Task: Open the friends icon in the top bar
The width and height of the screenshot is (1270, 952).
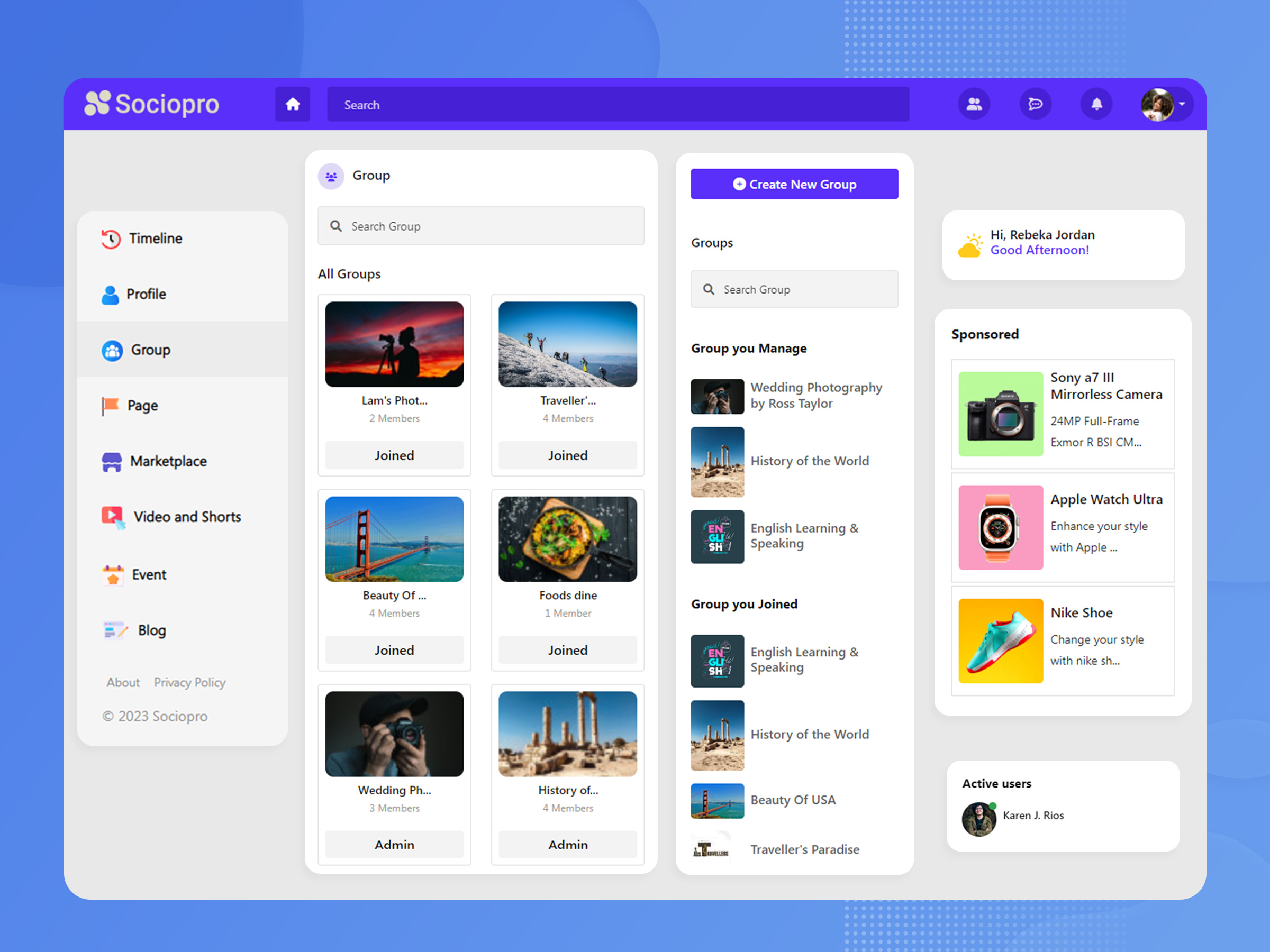Action: pyautogui.click(x=974, y=104)
